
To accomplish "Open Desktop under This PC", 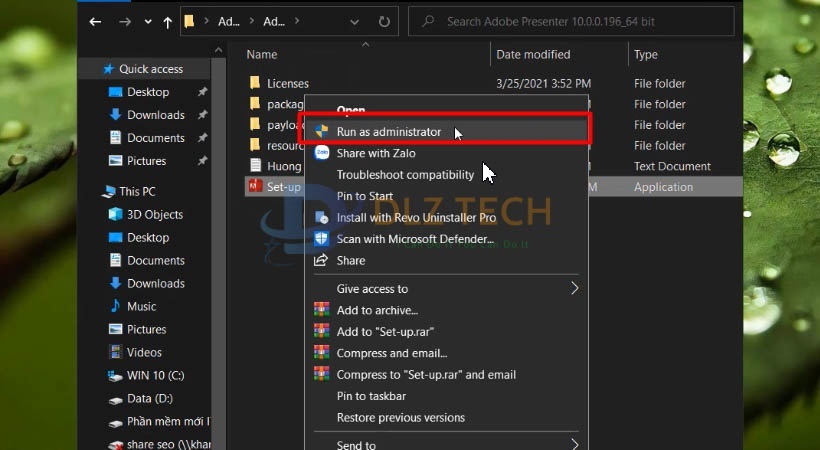I will [x=148, y=238].
